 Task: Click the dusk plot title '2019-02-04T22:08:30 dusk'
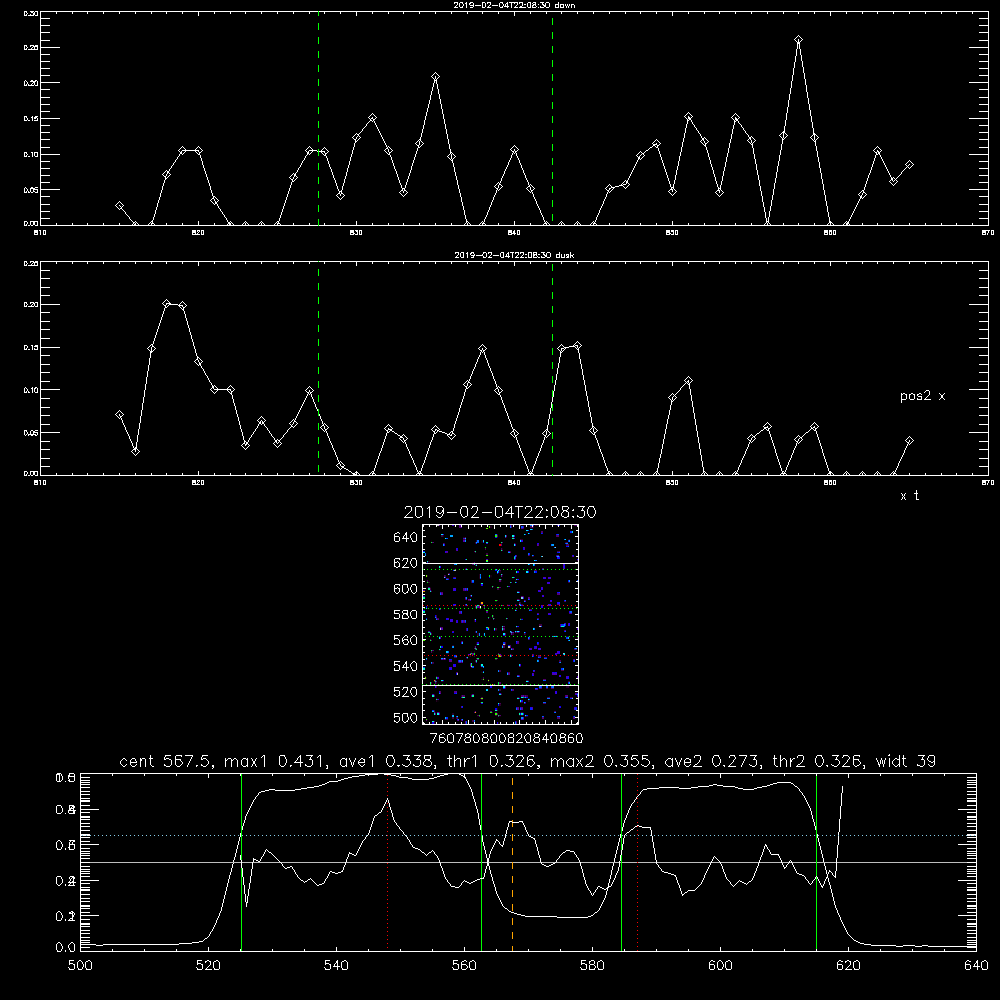(x=514, y=255)
